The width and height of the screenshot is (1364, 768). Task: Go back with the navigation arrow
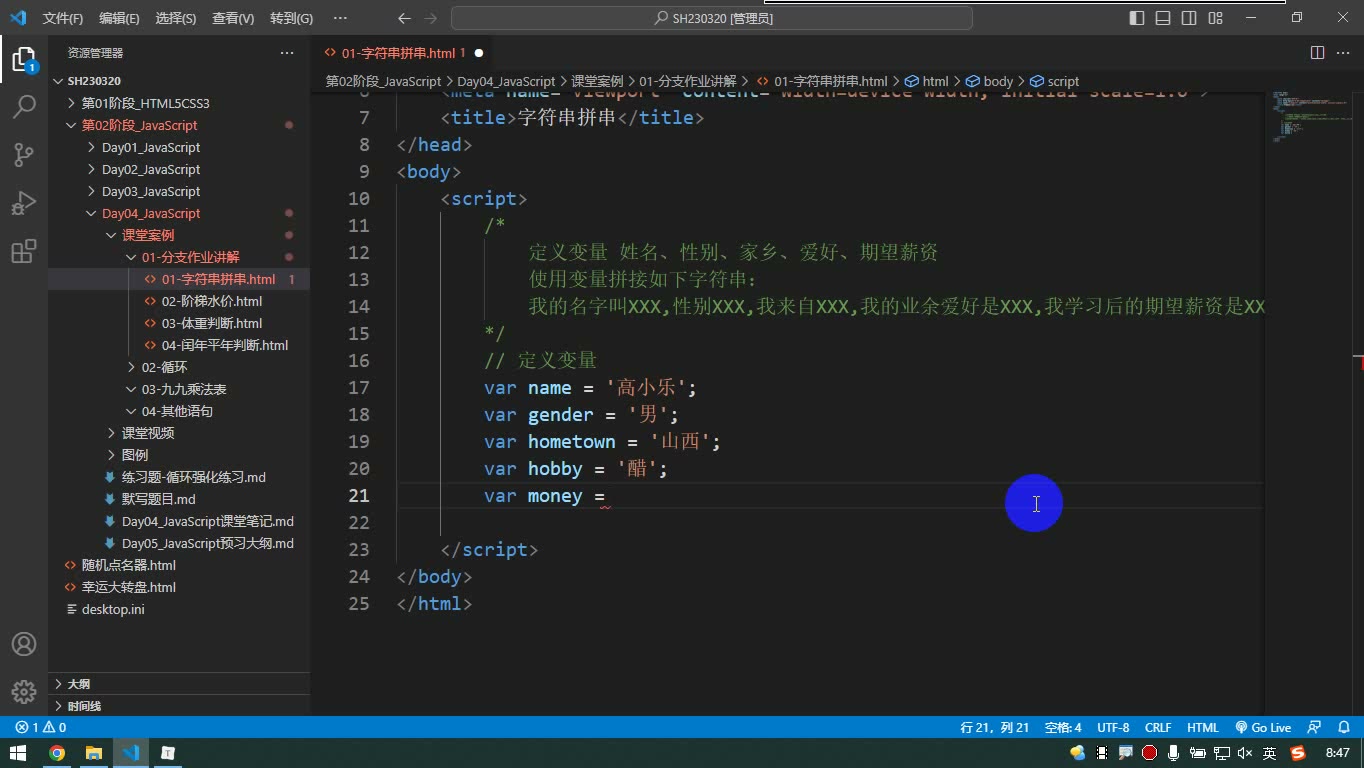click(404, 18)
